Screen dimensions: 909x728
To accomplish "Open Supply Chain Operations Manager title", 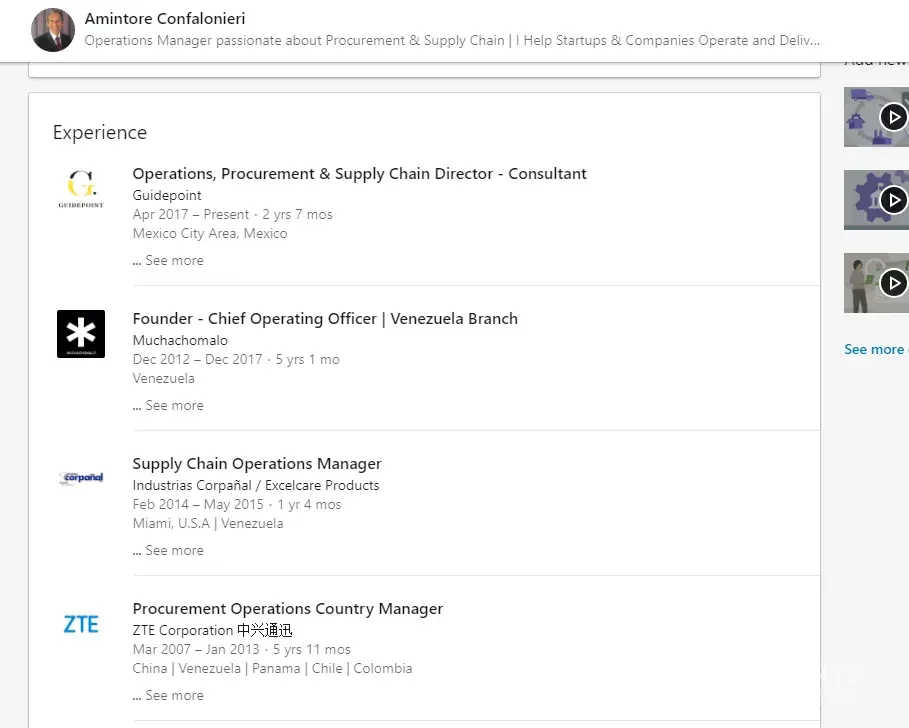I will tap(257, 464).
